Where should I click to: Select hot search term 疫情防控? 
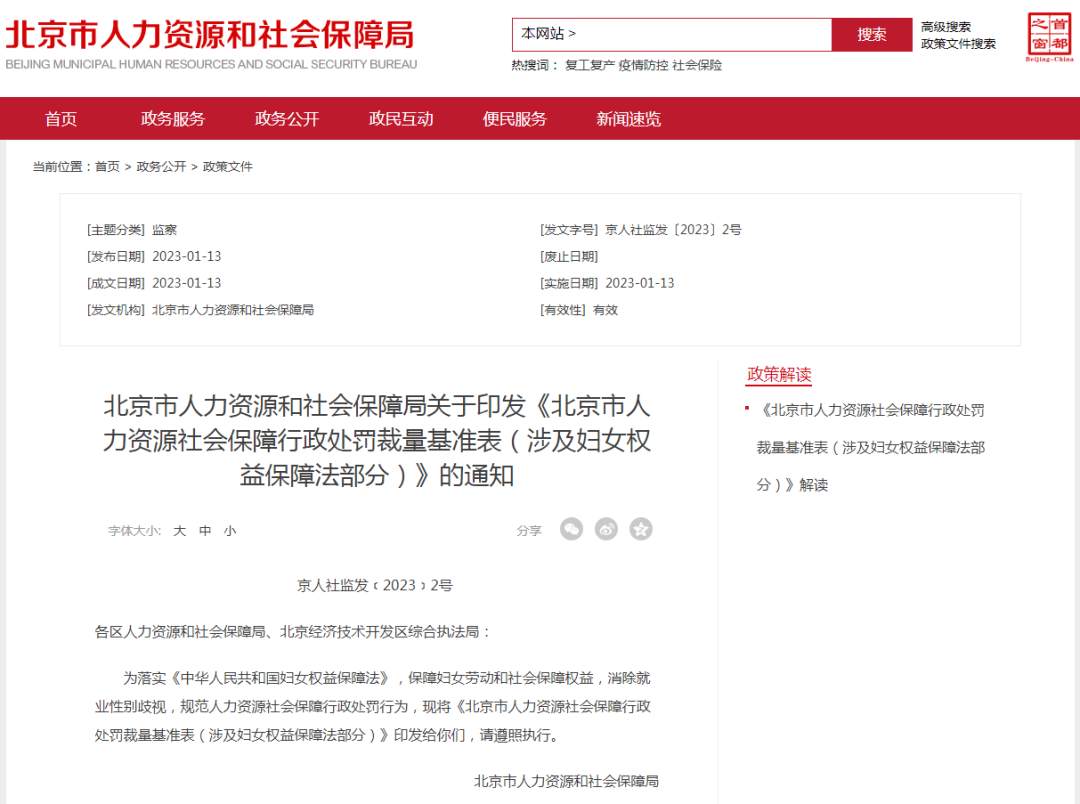pos(643,65)
